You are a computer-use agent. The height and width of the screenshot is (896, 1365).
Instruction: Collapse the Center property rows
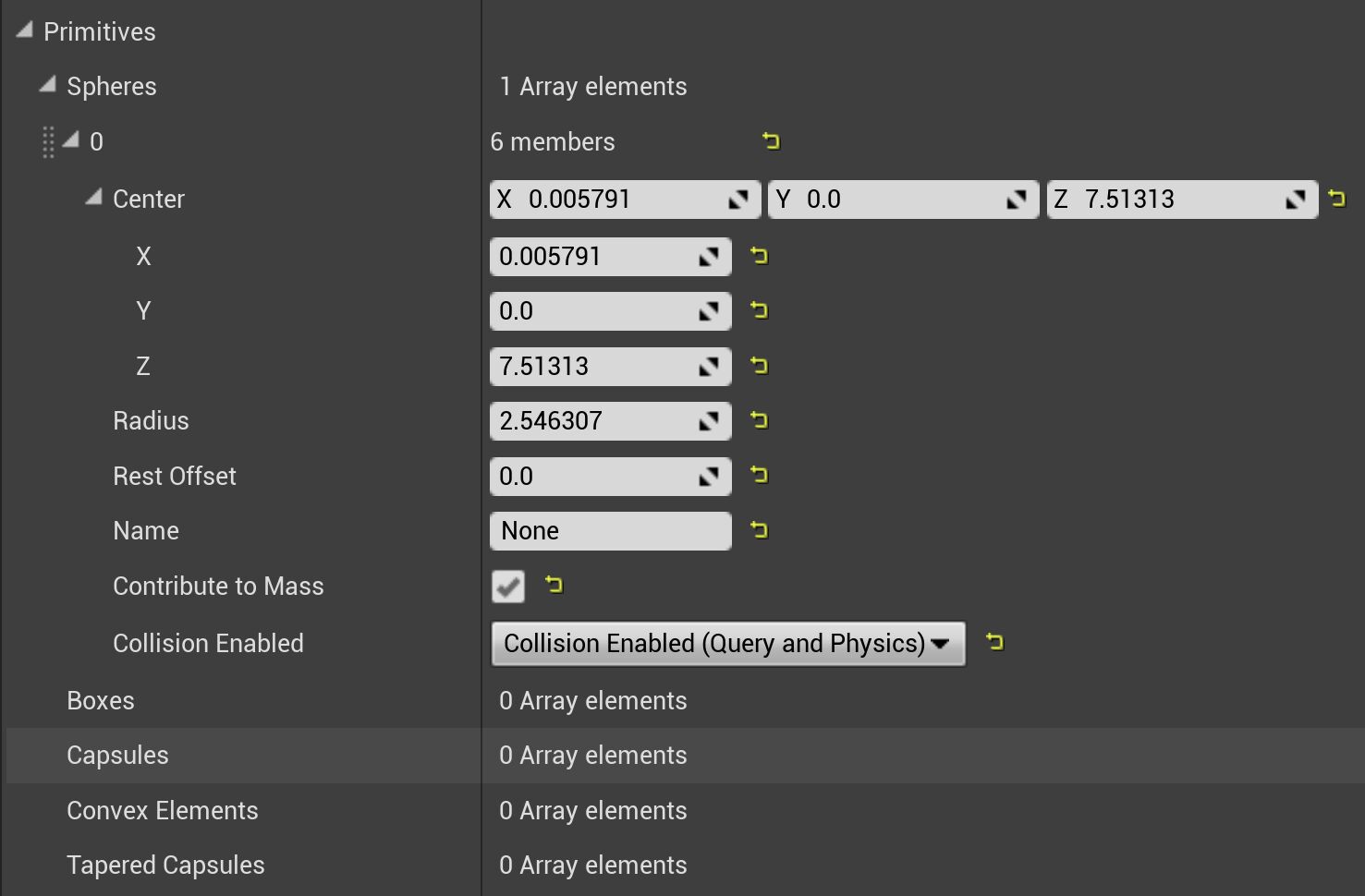(93, 198)
